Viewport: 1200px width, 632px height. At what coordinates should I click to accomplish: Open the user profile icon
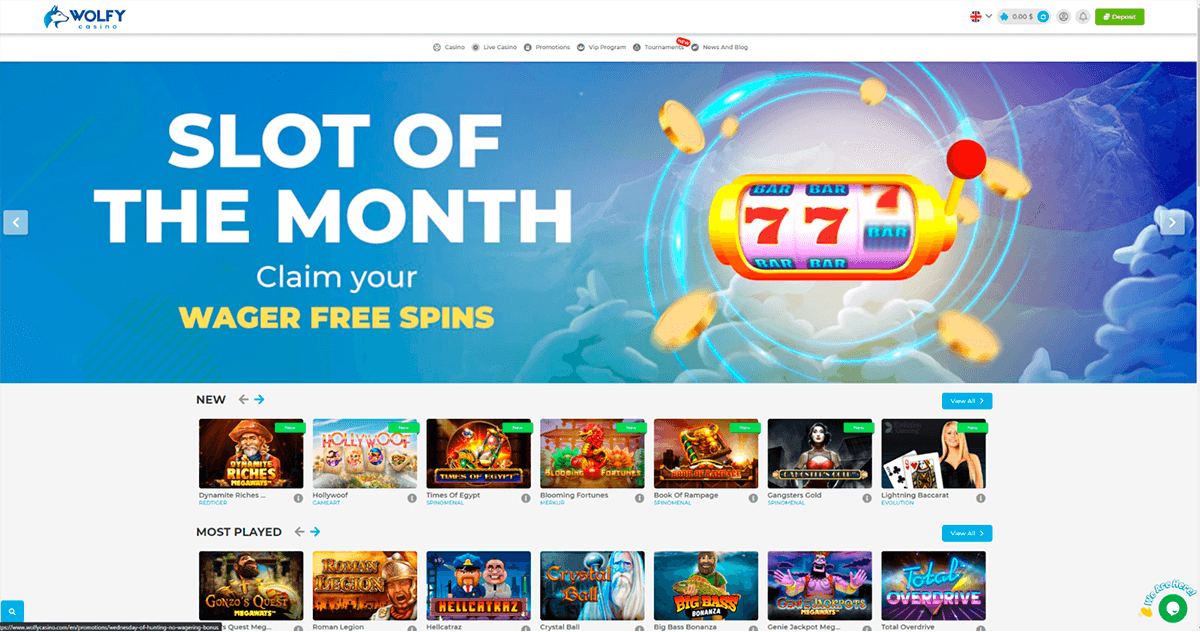(1063, 17)
